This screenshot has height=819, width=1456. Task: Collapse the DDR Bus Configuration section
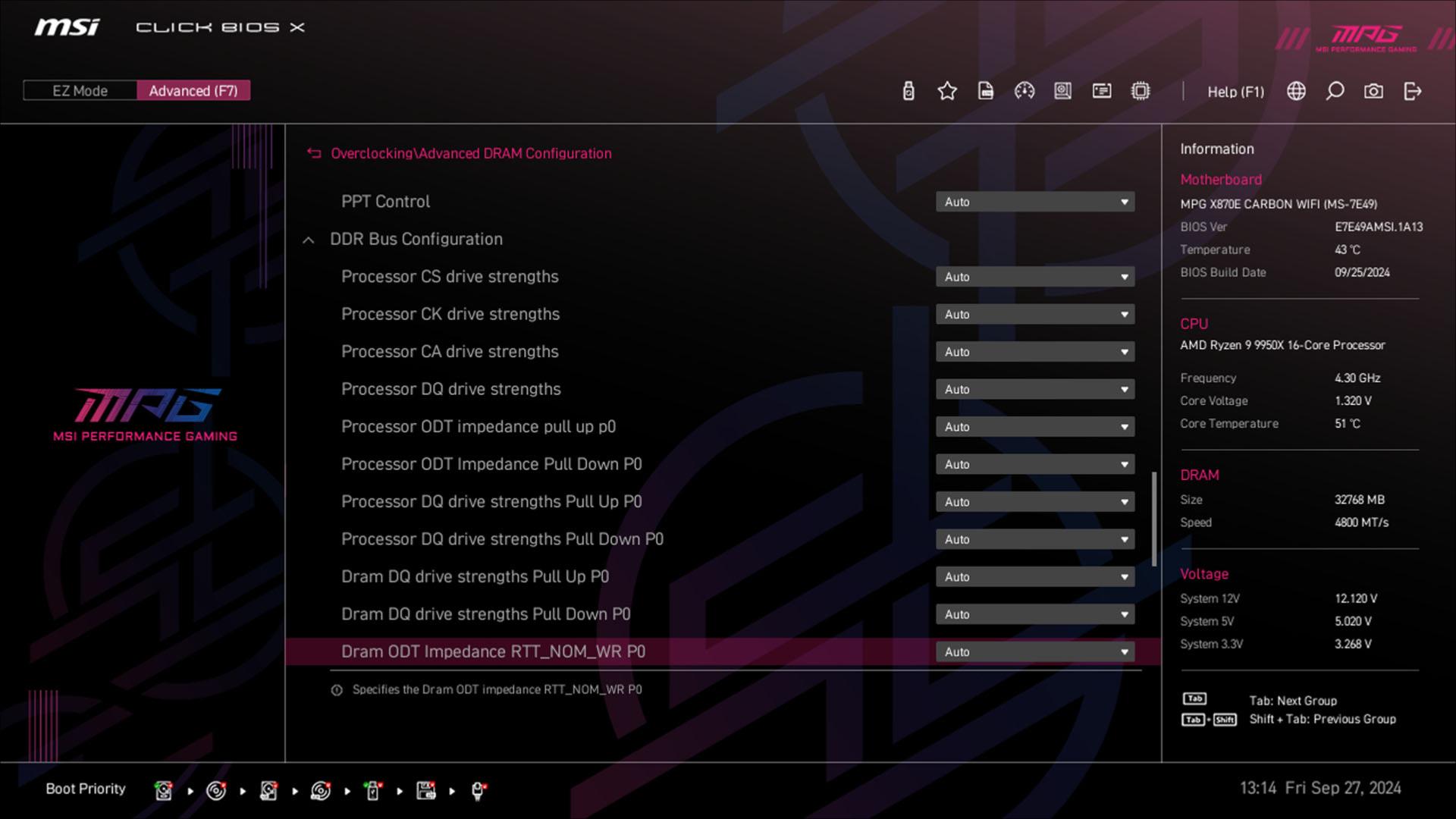point(308,240)
